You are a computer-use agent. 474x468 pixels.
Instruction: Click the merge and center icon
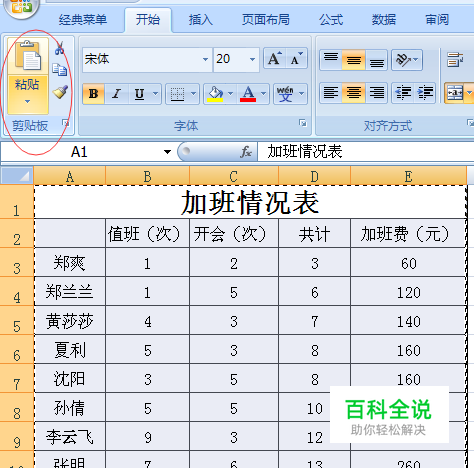tap(455, 93)
